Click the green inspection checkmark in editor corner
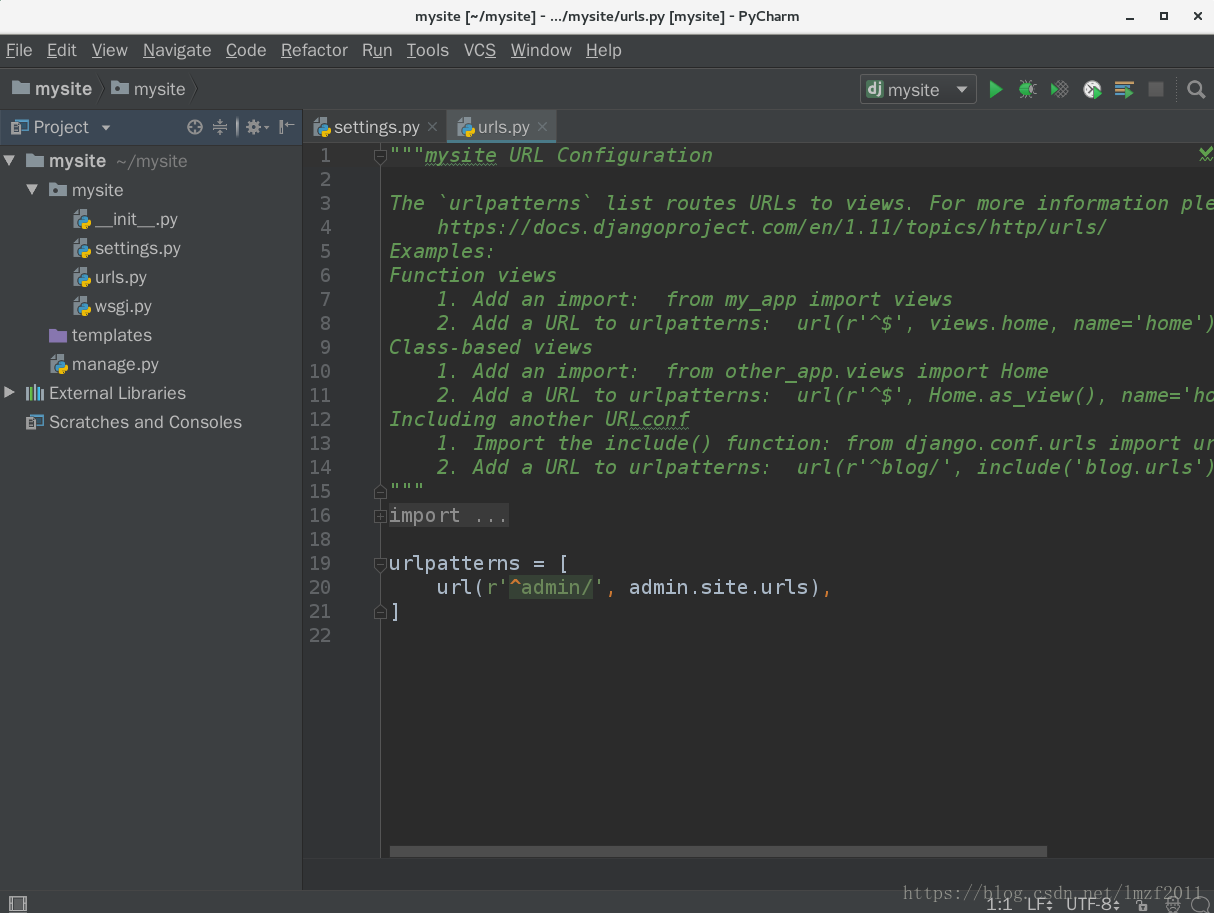 1206,154
